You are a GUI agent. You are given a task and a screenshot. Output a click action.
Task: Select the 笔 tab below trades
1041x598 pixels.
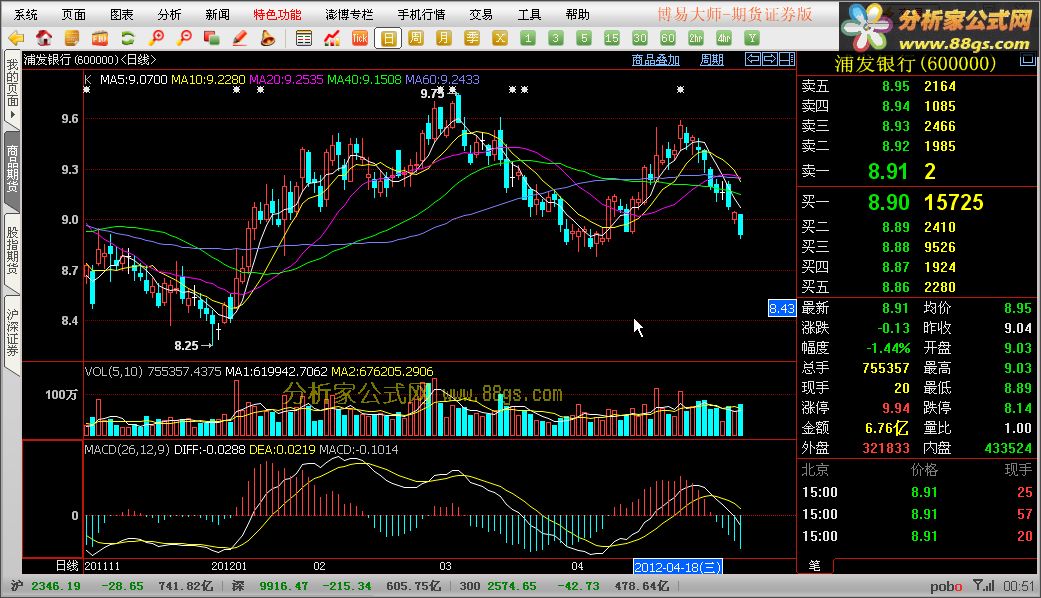815,565
